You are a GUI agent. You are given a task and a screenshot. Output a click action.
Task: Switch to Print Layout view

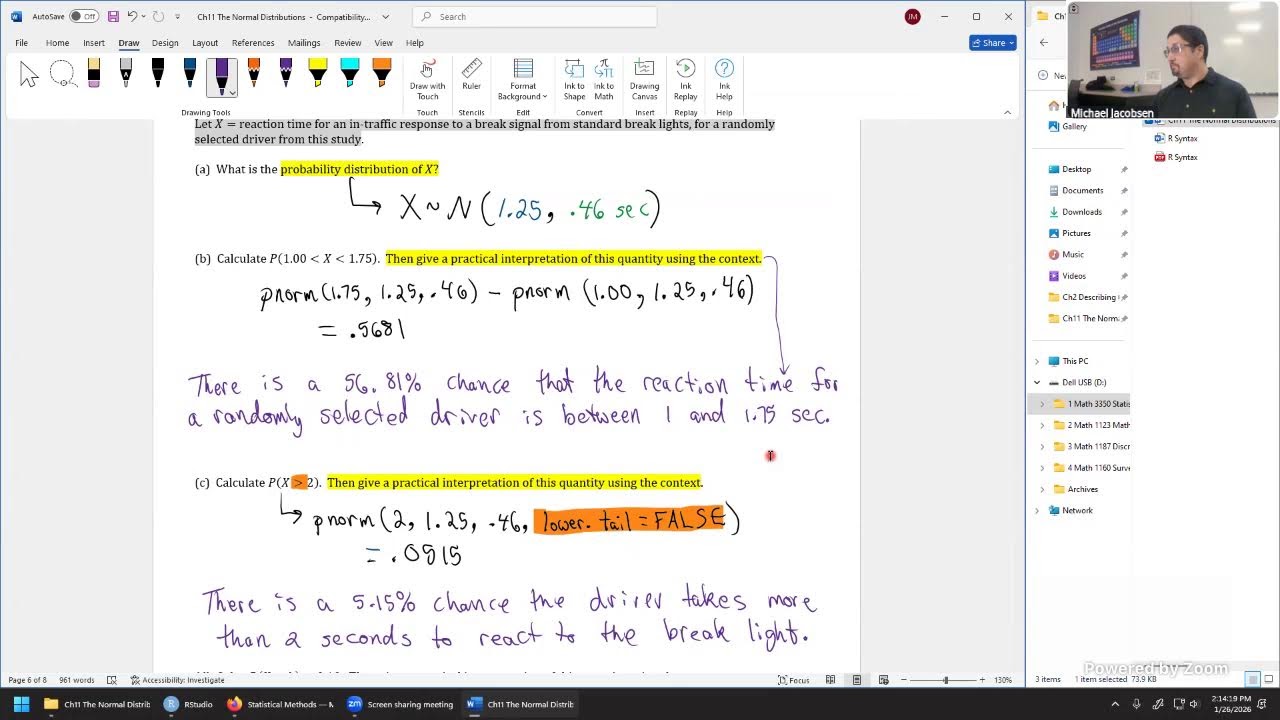pos(857,680)
